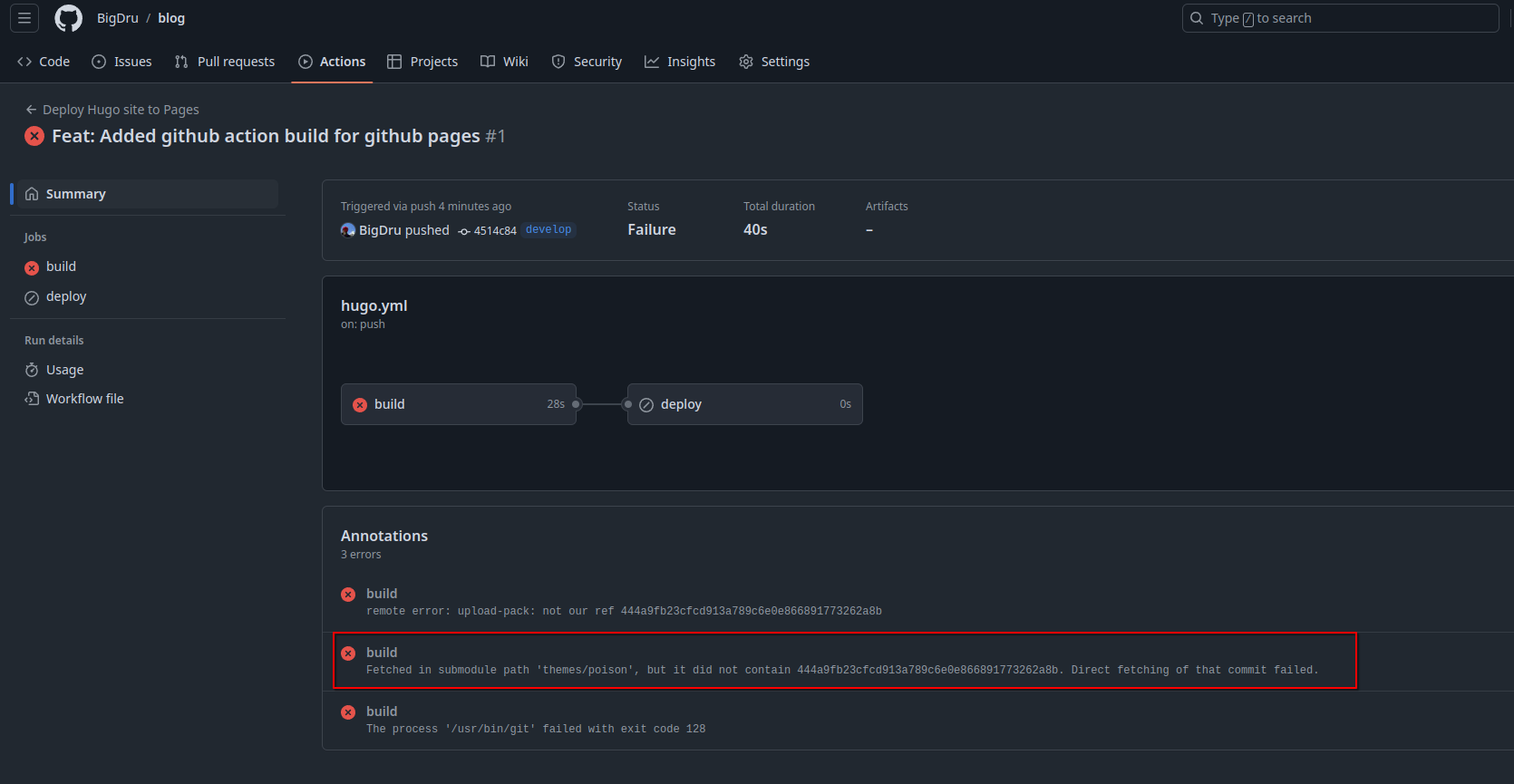Click the Workflow file code icon
This screenshot has width=1514, height=784.
click(32, 399)
